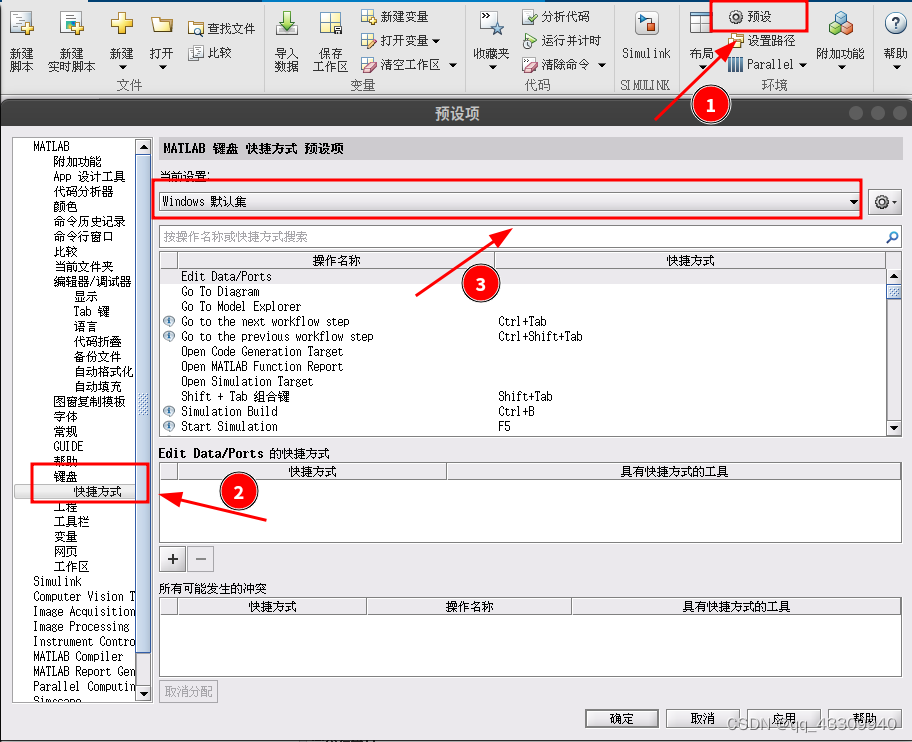
Task: Click the 分析代码 (Analyze Code) icon
Action: (530, 17)
